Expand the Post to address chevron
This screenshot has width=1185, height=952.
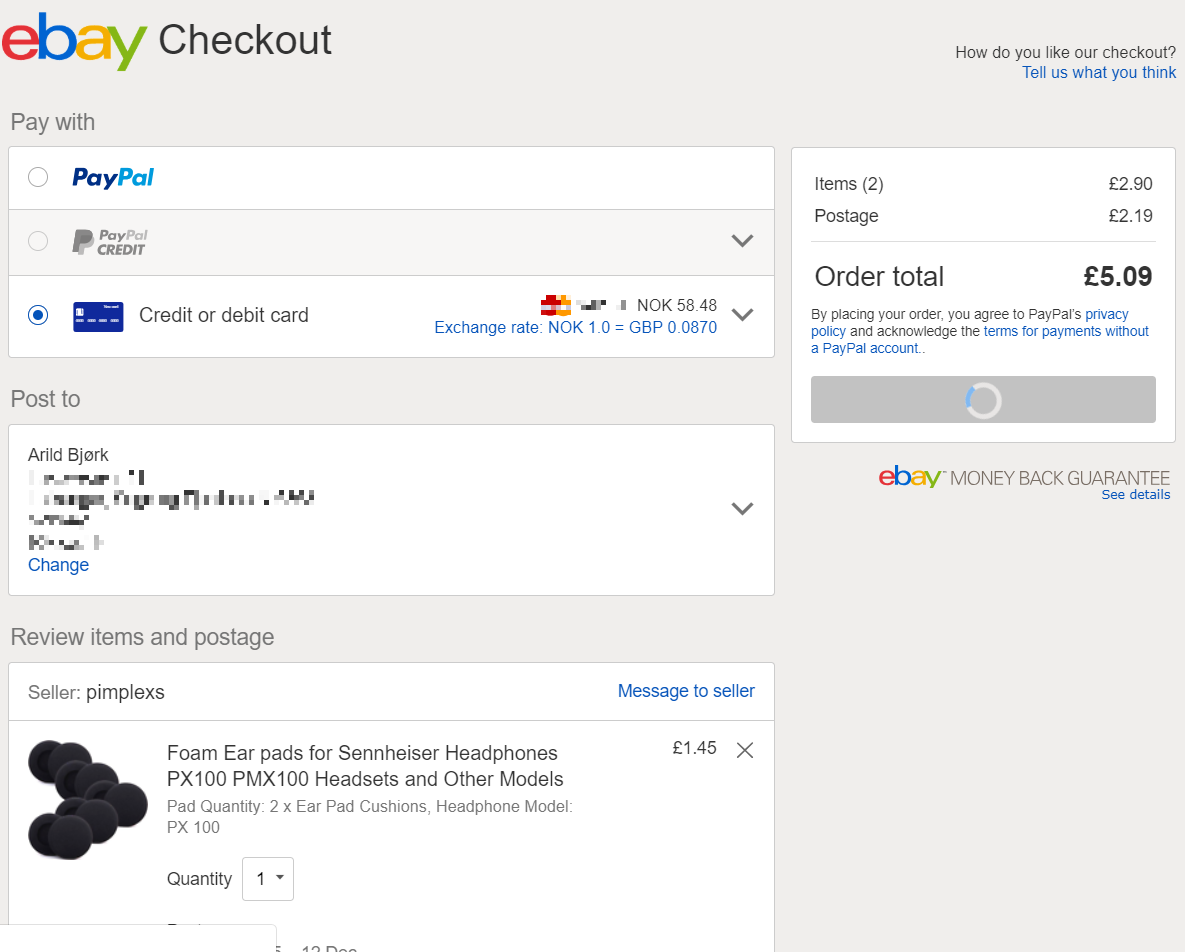coord(742,509)
